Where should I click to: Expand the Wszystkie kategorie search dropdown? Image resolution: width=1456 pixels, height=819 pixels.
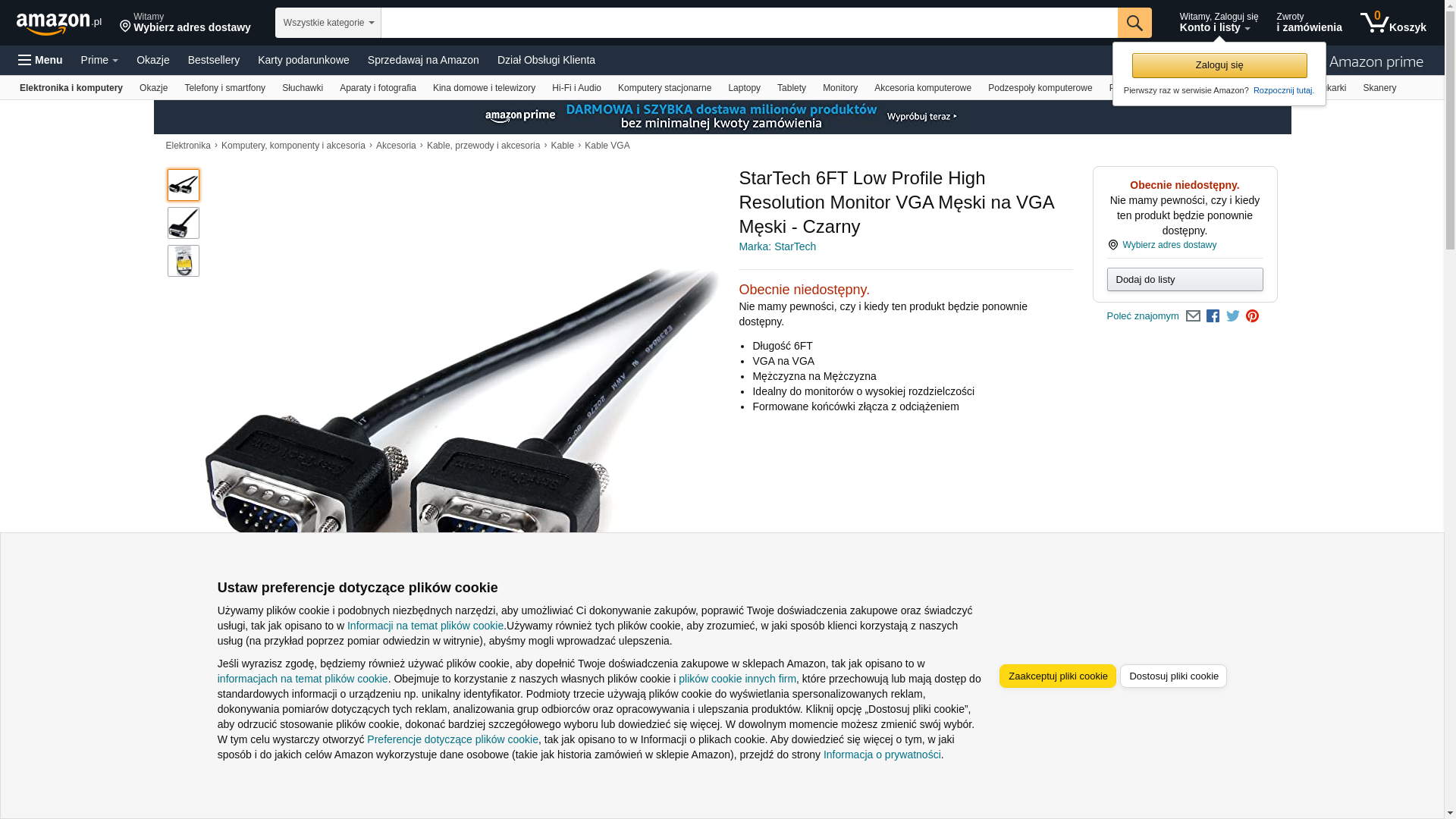pyautogui.click(x=328, y=23)
